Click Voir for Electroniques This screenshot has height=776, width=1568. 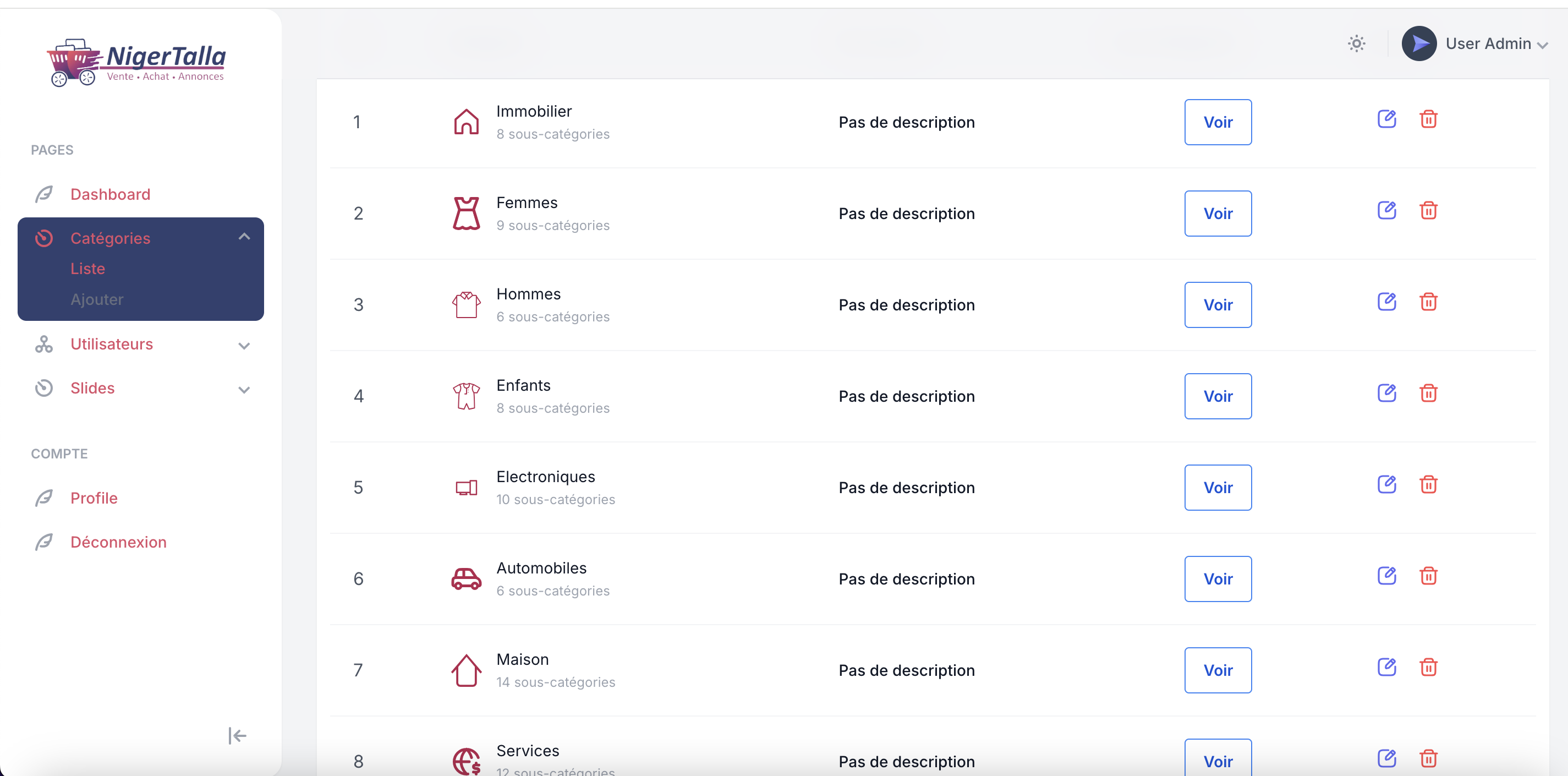1218,487
